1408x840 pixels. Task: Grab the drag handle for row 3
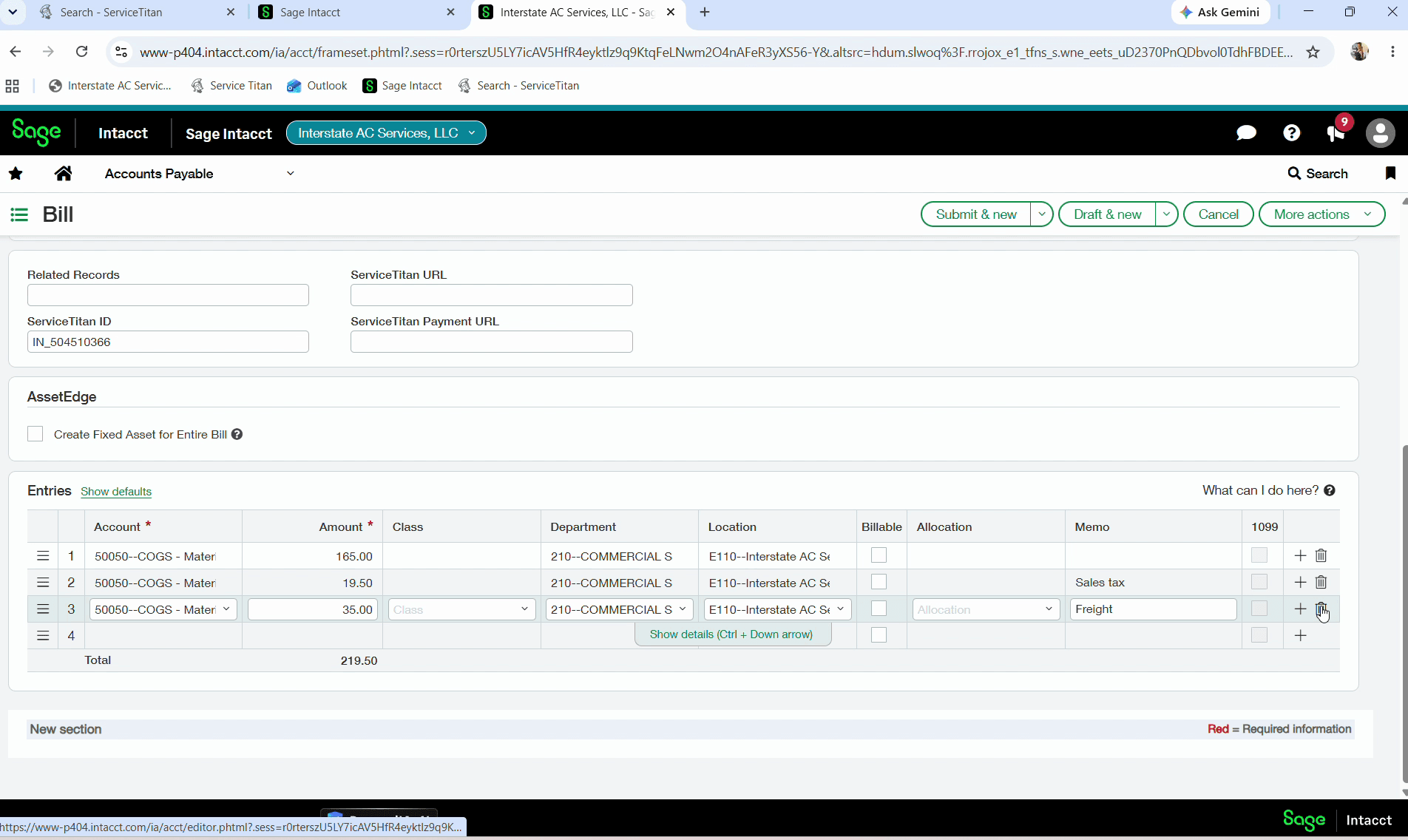43,609
